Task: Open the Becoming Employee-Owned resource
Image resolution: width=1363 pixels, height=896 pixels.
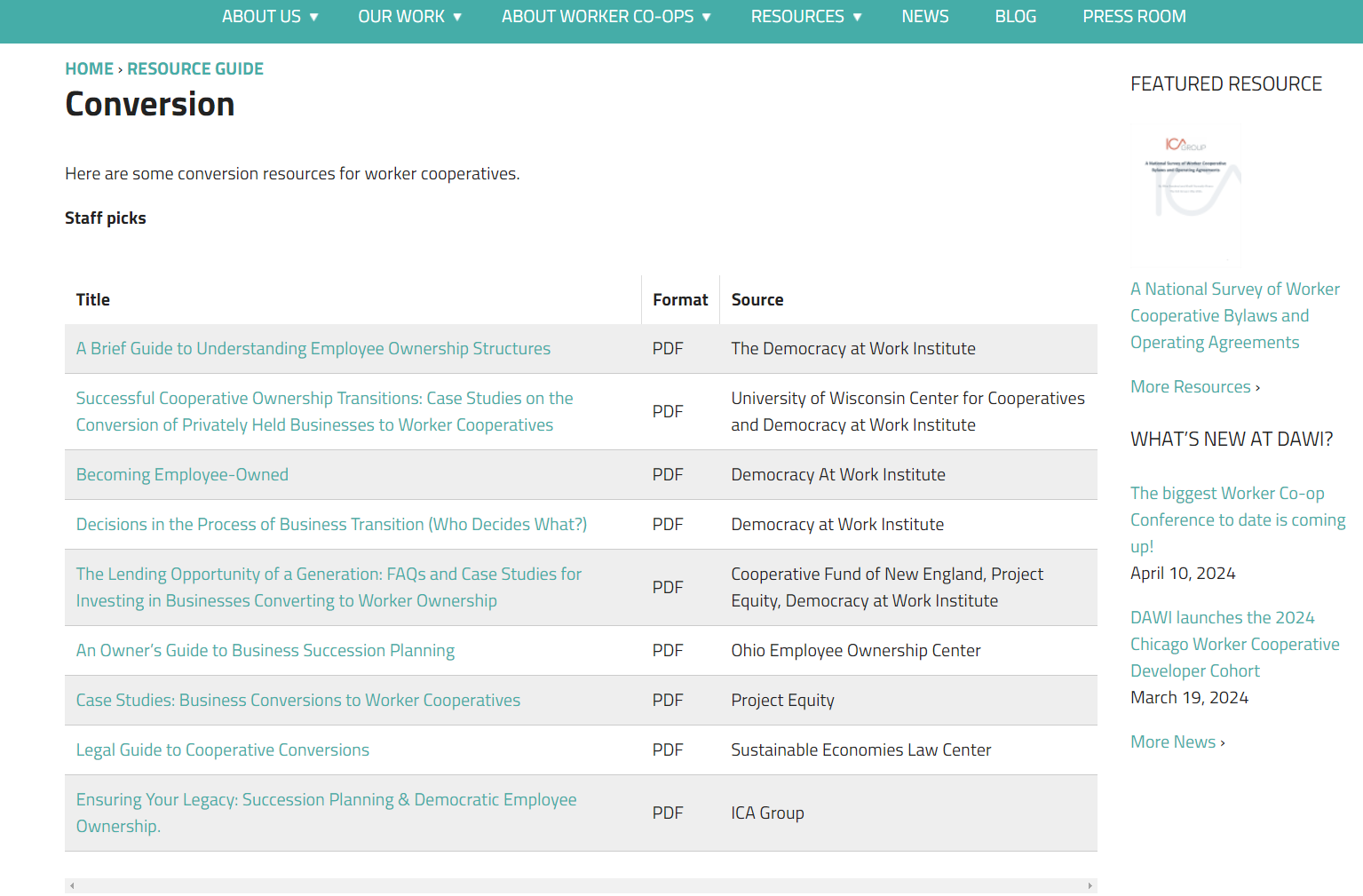Action: [182, 474]
